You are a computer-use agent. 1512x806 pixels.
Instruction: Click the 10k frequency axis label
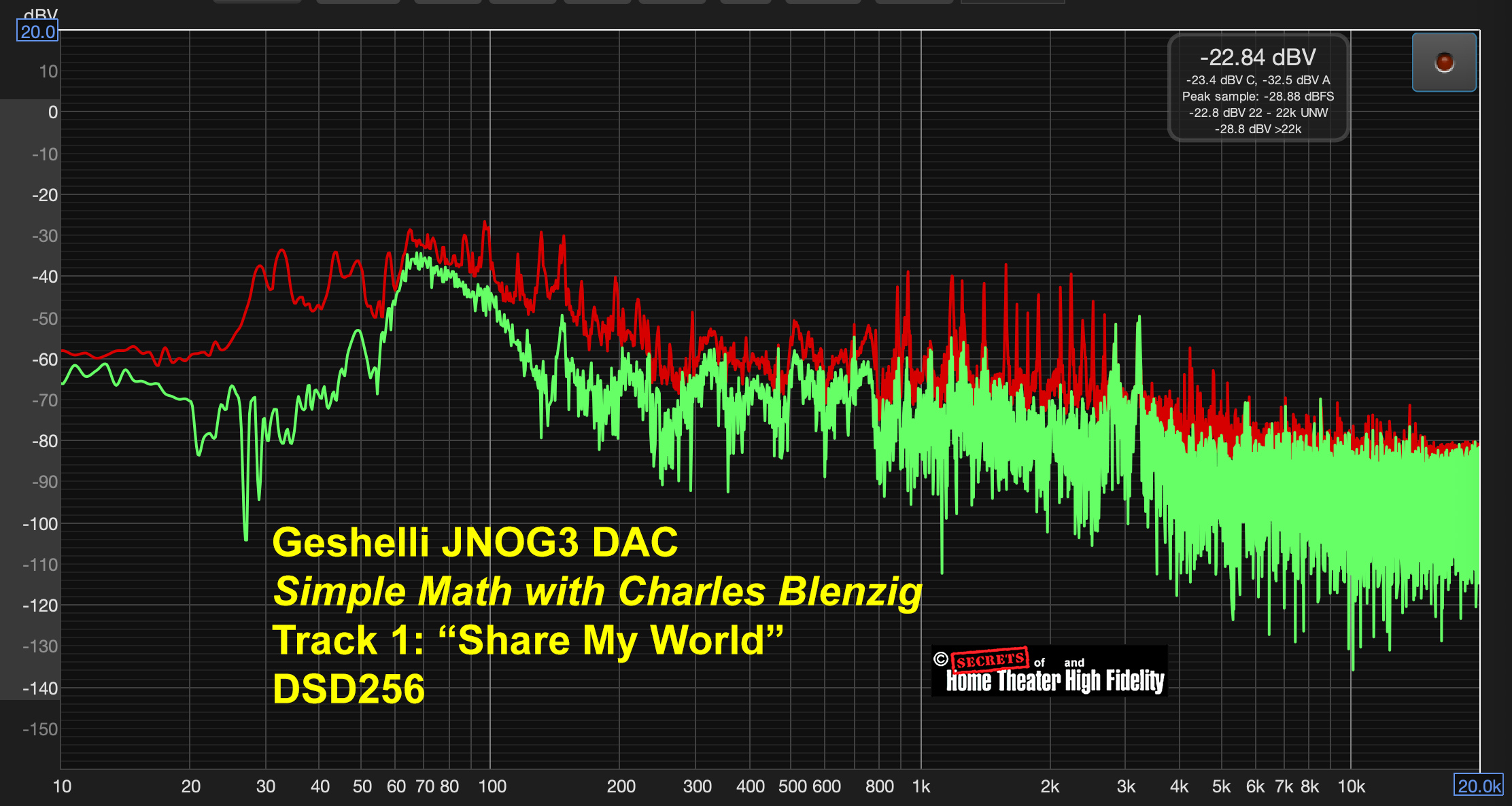click(x=1351, y=786)
